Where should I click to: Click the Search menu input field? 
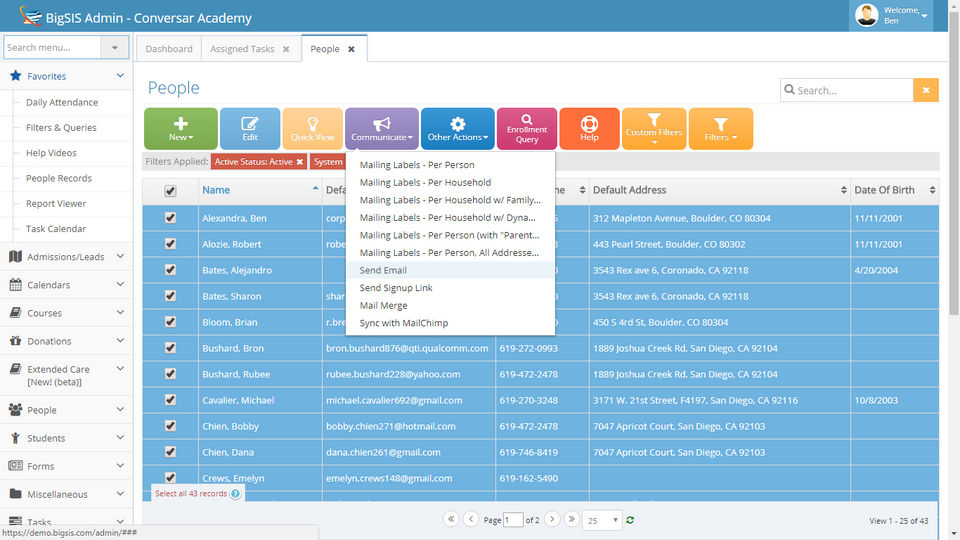click(x=52, y=47)
